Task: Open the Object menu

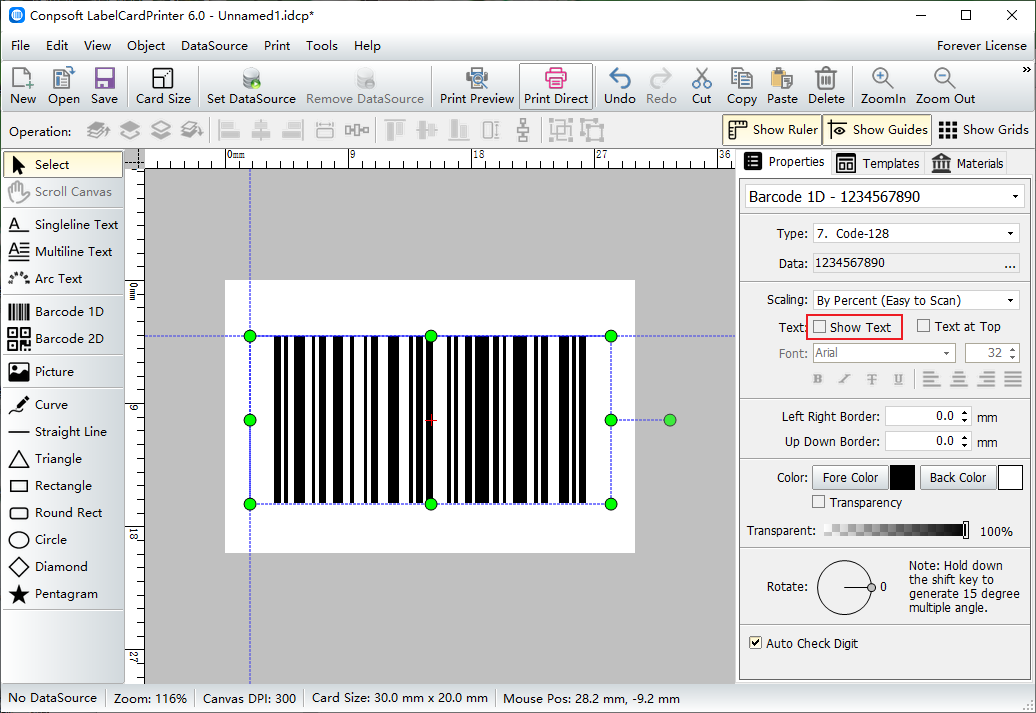Action: click(x=146, y=46)
